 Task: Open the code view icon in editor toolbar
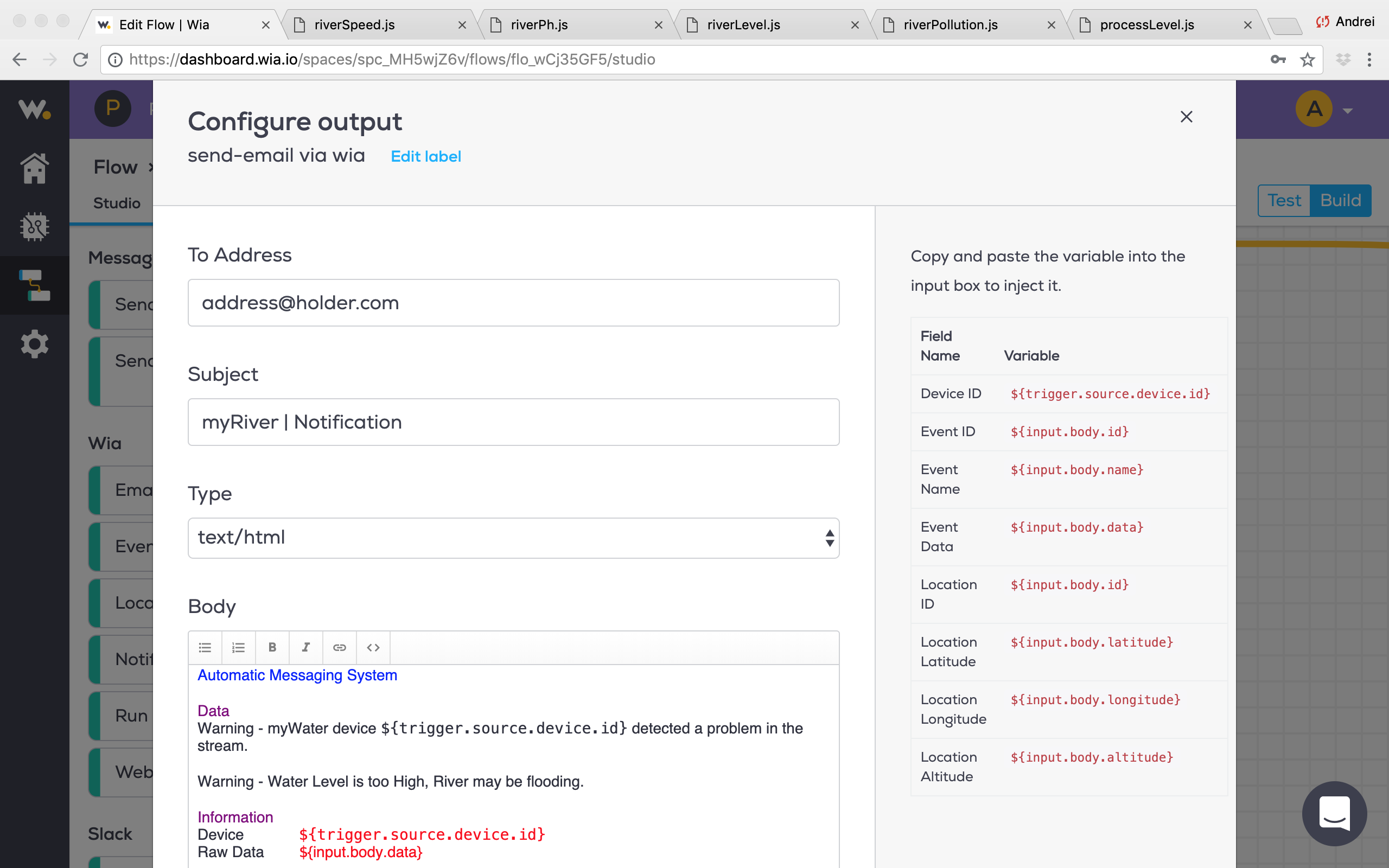[x=373, y=648]
